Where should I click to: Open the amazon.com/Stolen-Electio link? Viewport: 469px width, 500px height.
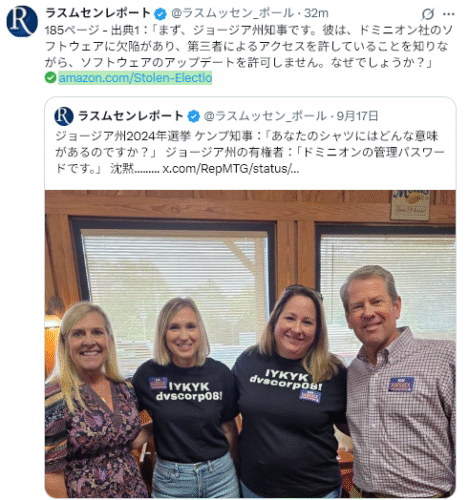pos(135,78)
